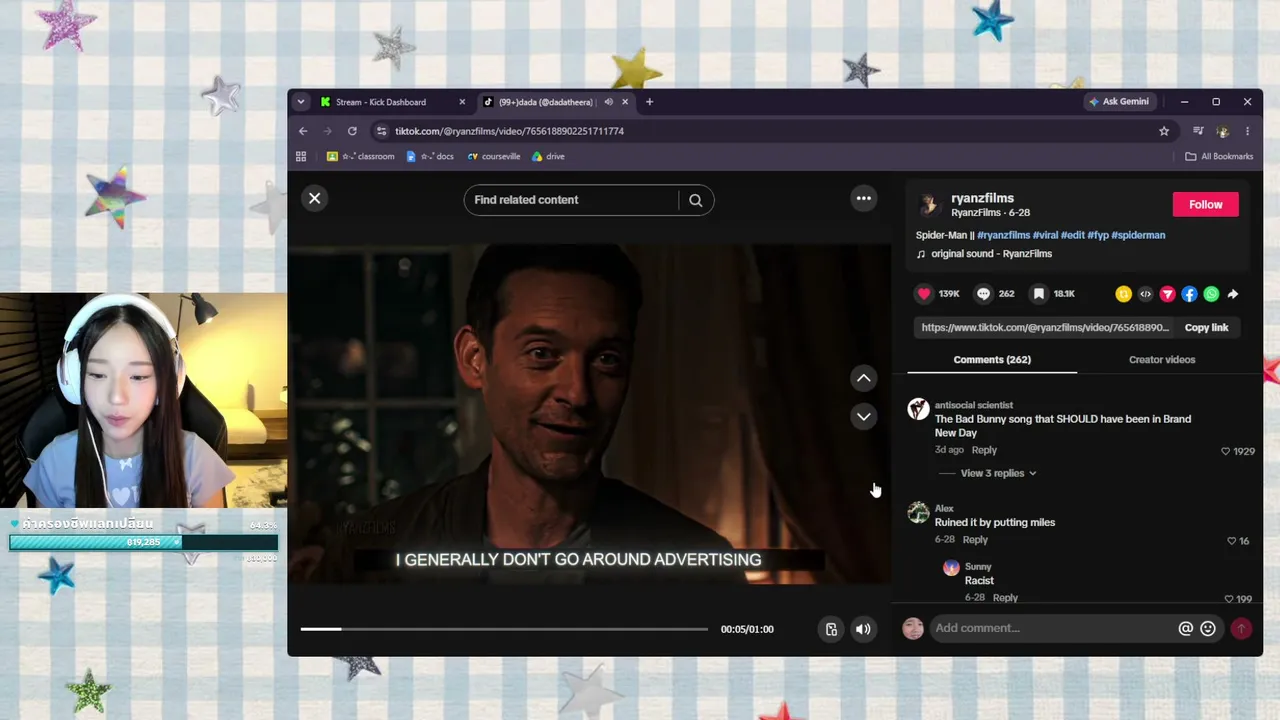Reply to Alex's comment
The width and height of the screenshot is (1280, 720).
tap(975, 540)
